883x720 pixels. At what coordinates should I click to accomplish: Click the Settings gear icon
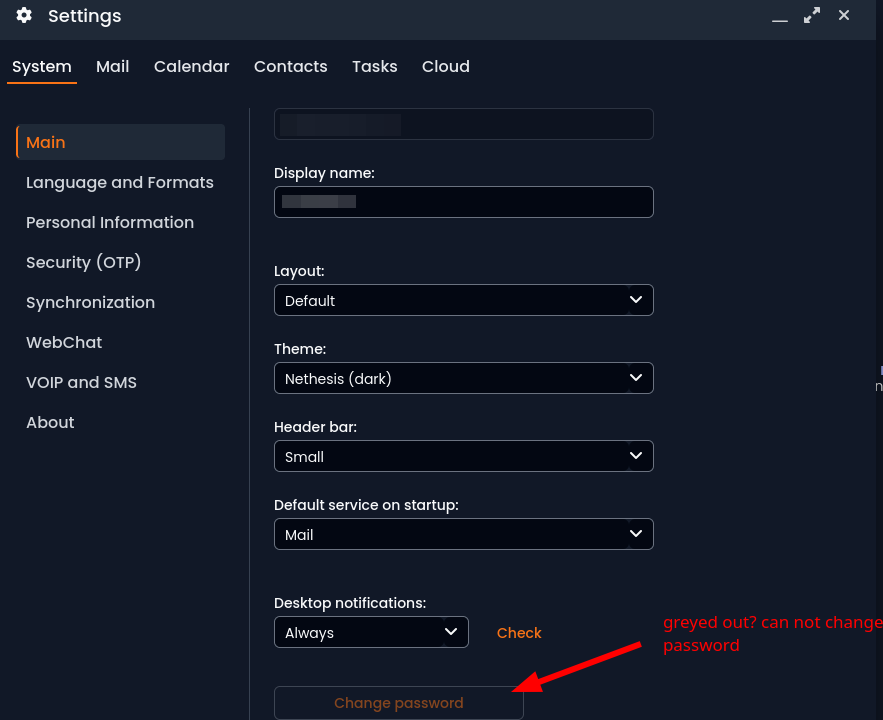(x=24, y=16)
